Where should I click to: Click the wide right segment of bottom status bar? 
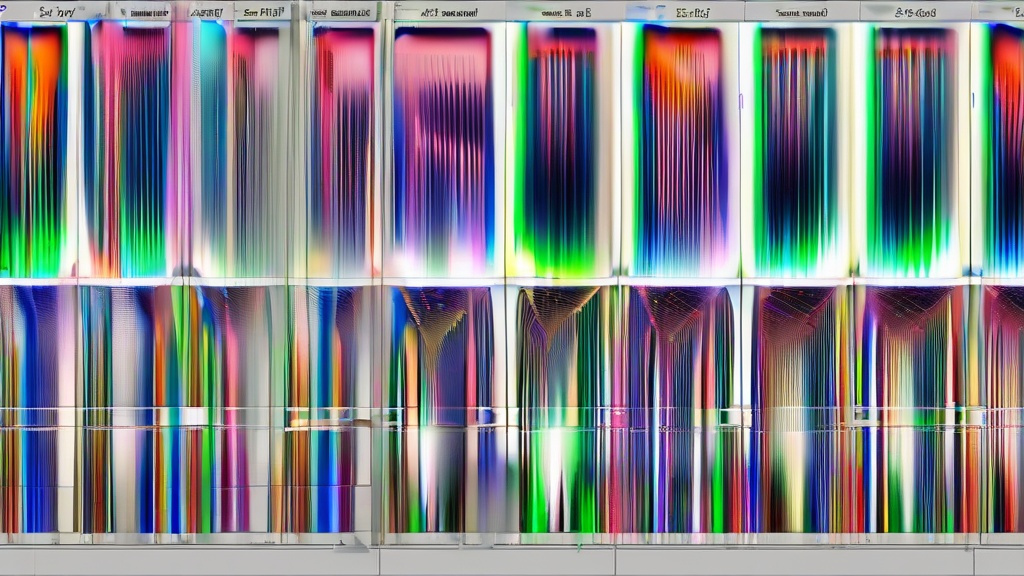coord(795,562)
